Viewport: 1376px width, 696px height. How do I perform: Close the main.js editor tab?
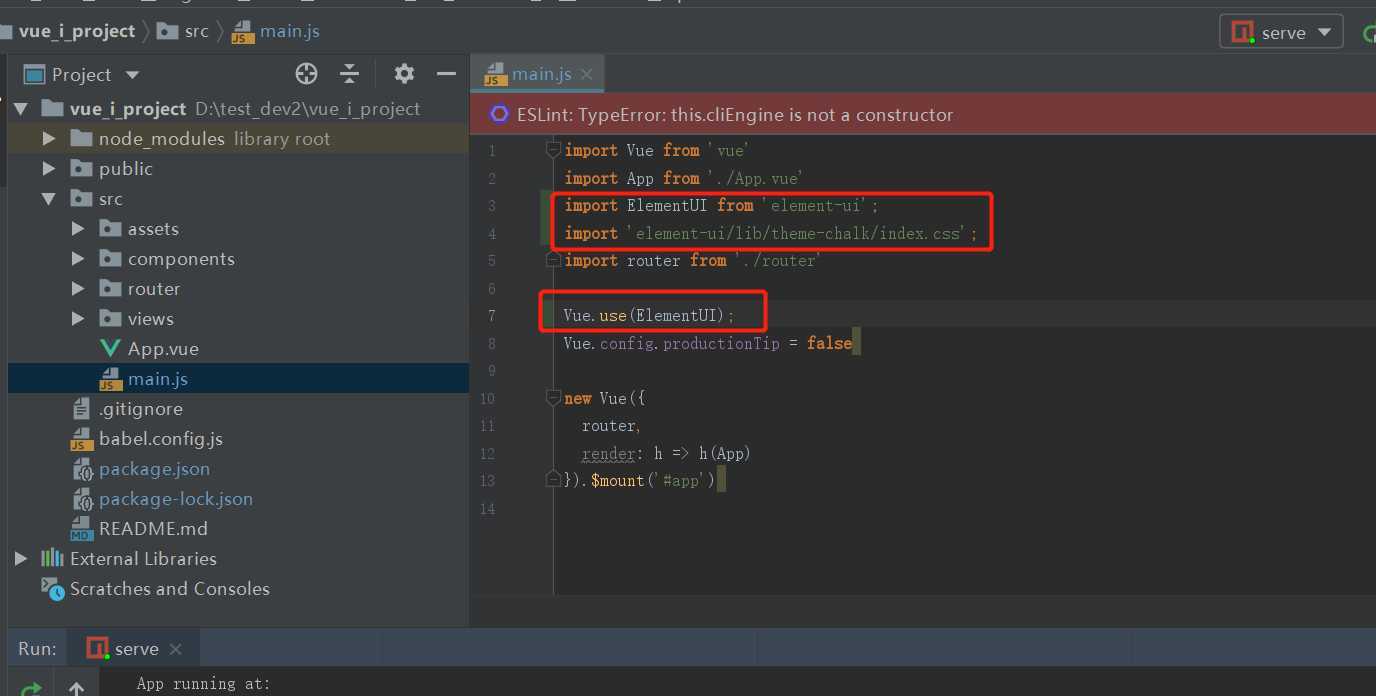(587, 74)
